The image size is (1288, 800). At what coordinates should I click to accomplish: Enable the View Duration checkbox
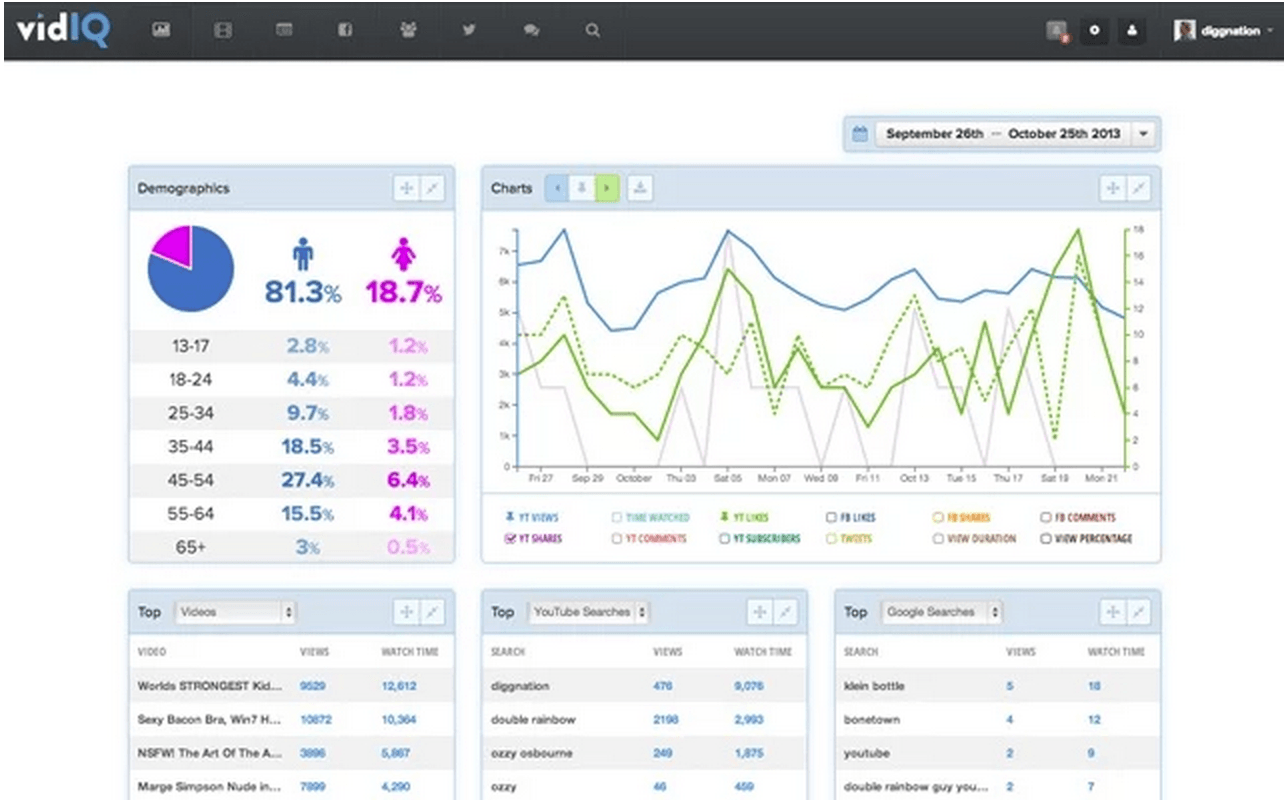[x=938, y=539]
